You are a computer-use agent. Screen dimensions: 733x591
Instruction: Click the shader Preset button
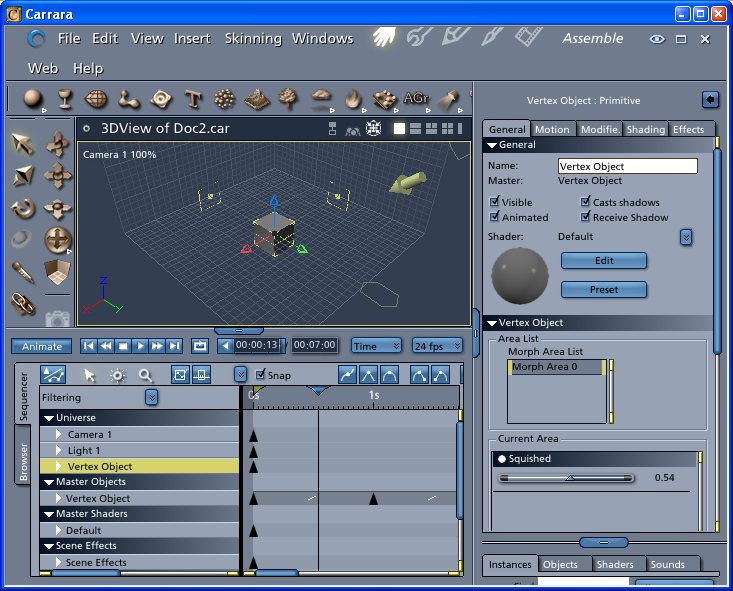[604, 289]
